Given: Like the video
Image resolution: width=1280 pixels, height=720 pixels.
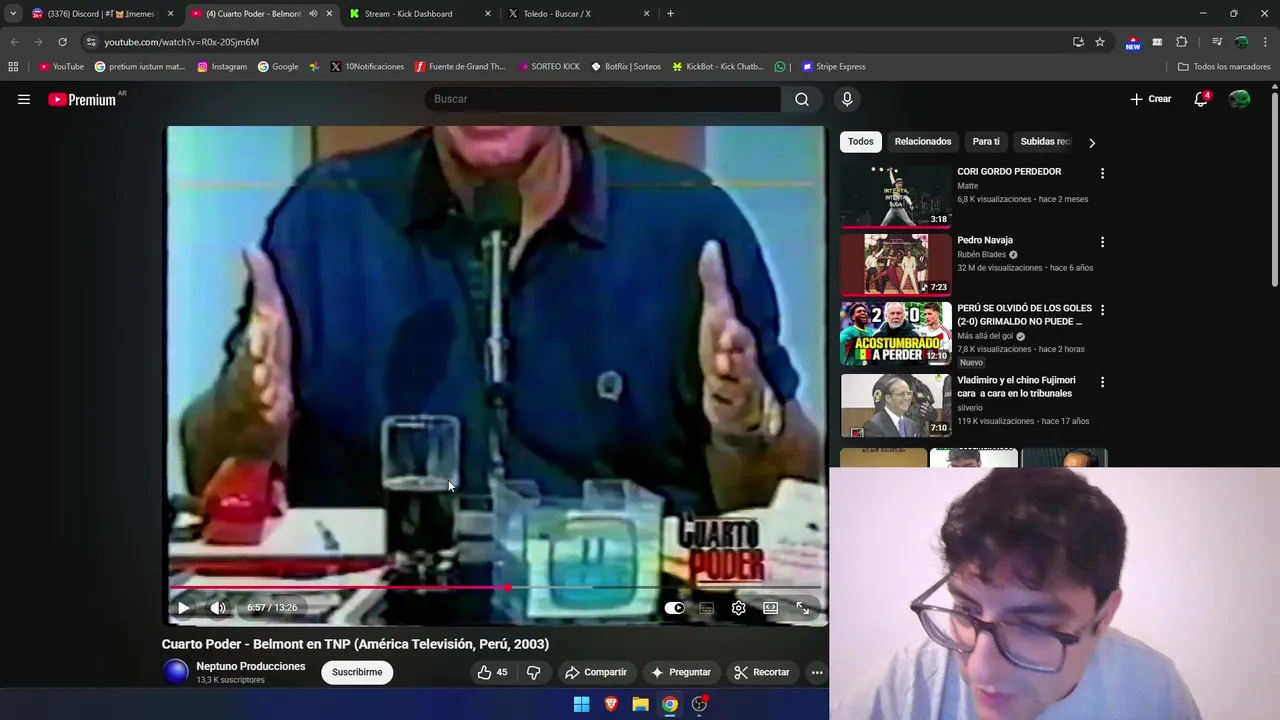Looking at the screenshot, I should click(492, 672).
